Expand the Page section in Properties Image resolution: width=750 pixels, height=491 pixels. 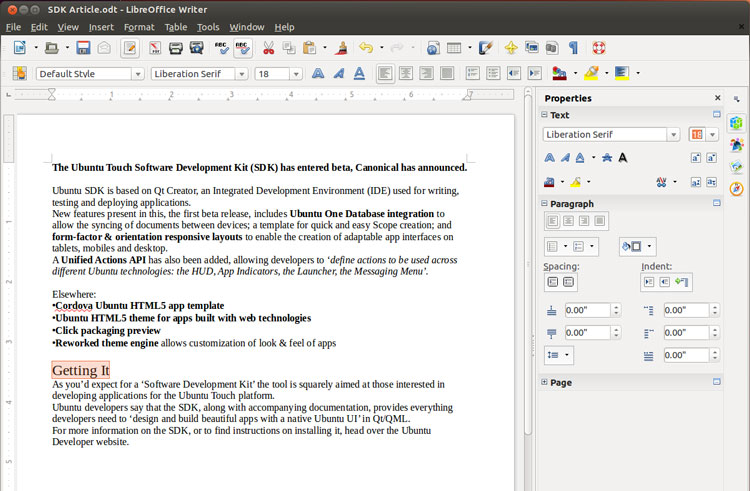tap(544, 382)
